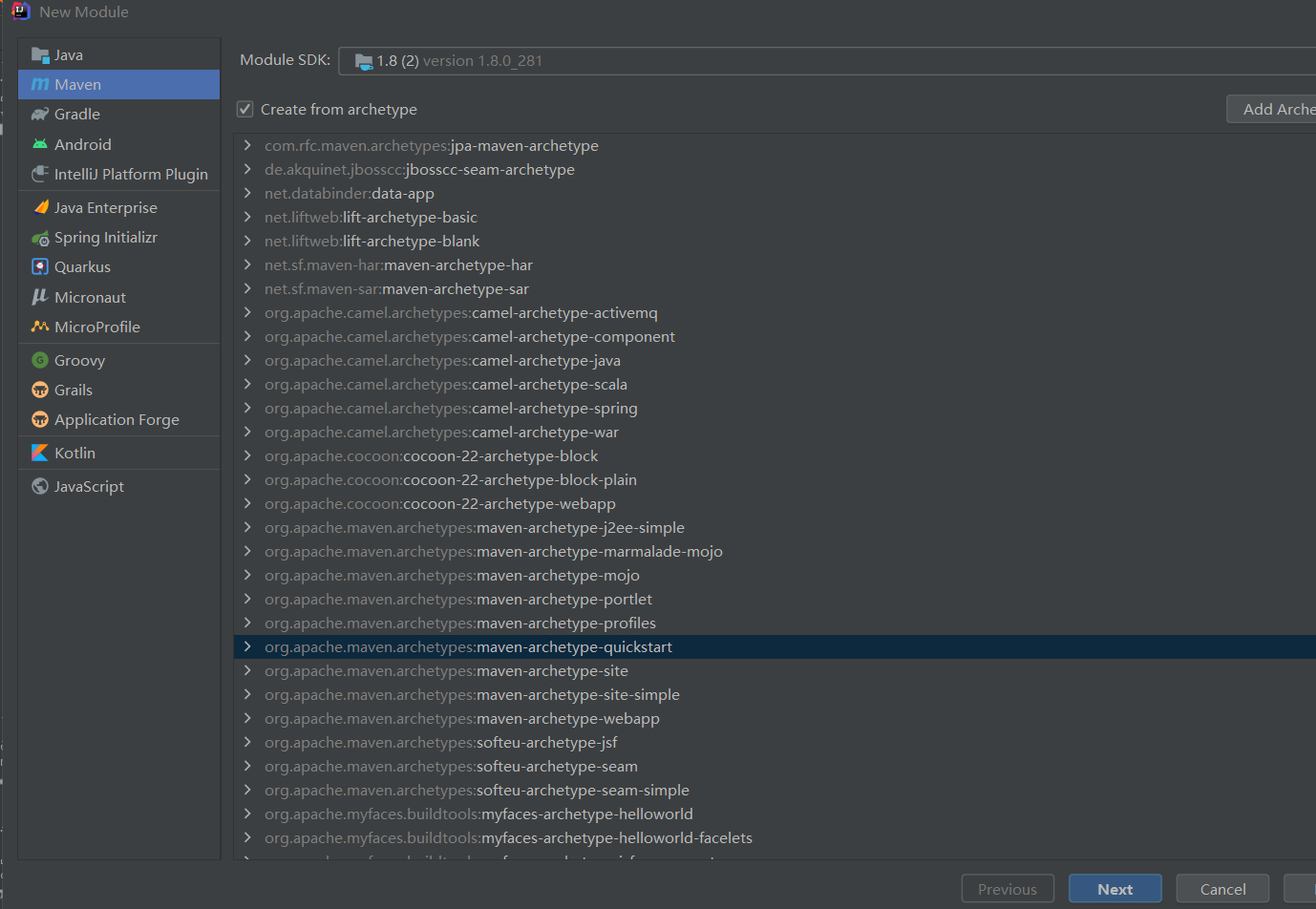The image size is (1316, 909).
Task: Click the Cancel button
Action: 1222,889
